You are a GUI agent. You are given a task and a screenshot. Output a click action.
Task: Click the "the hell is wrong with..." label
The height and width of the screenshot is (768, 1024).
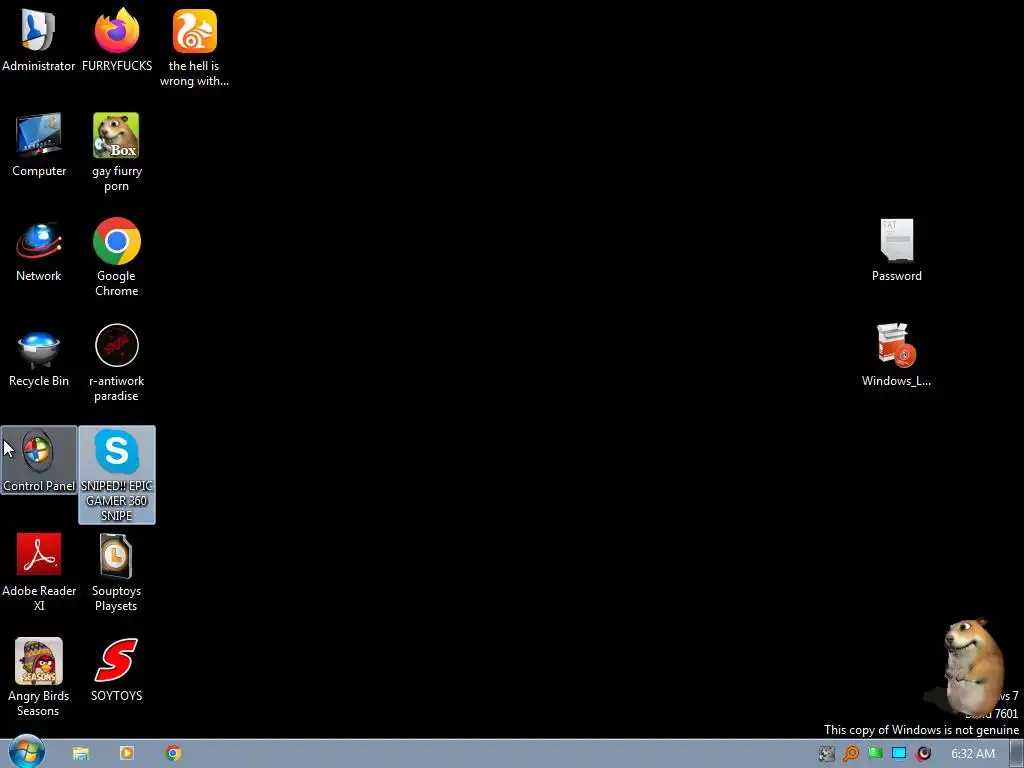click(194, 73)
